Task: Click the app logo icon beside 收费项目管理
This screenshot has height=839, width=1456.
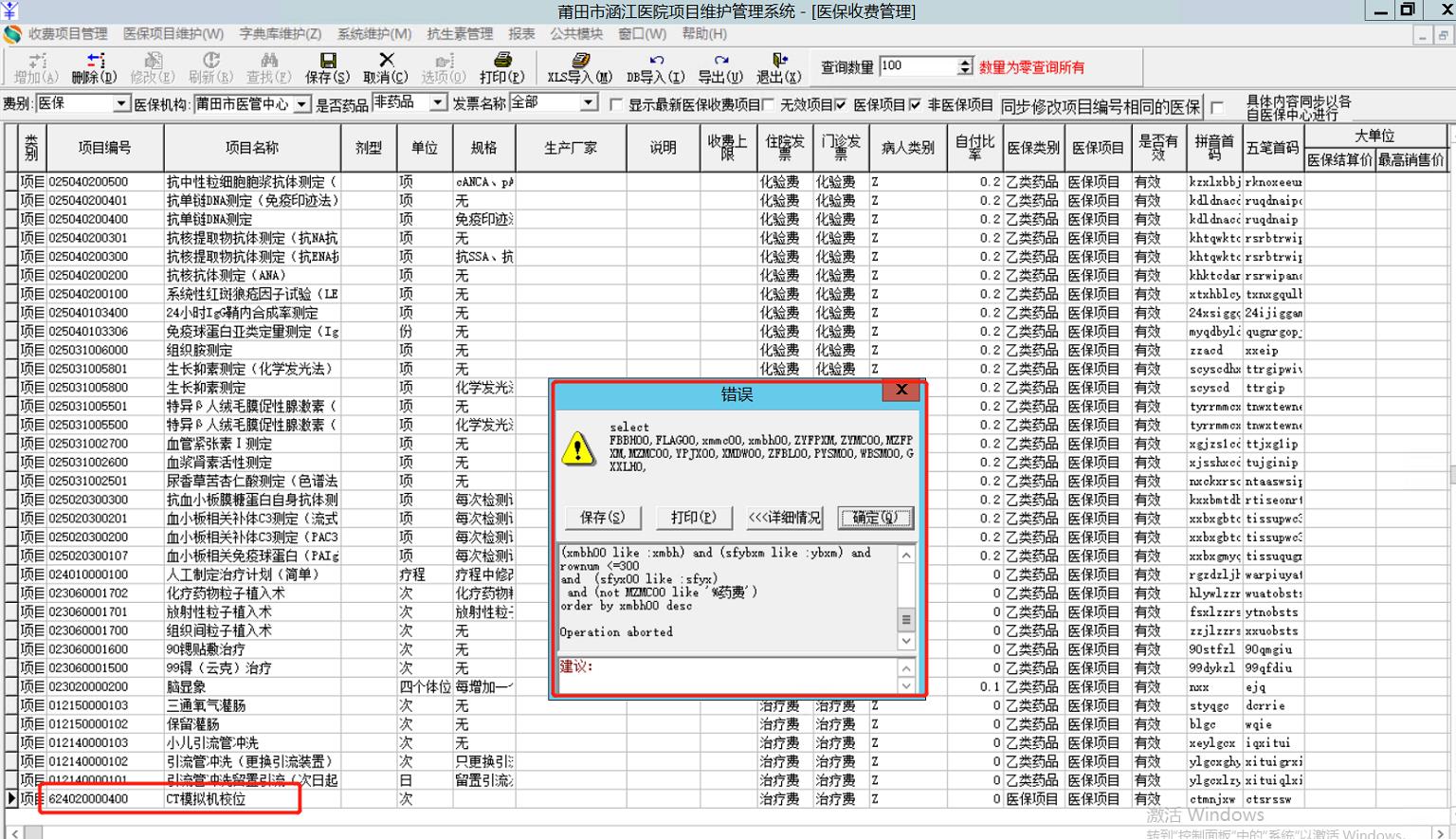Action: point(12,34)
